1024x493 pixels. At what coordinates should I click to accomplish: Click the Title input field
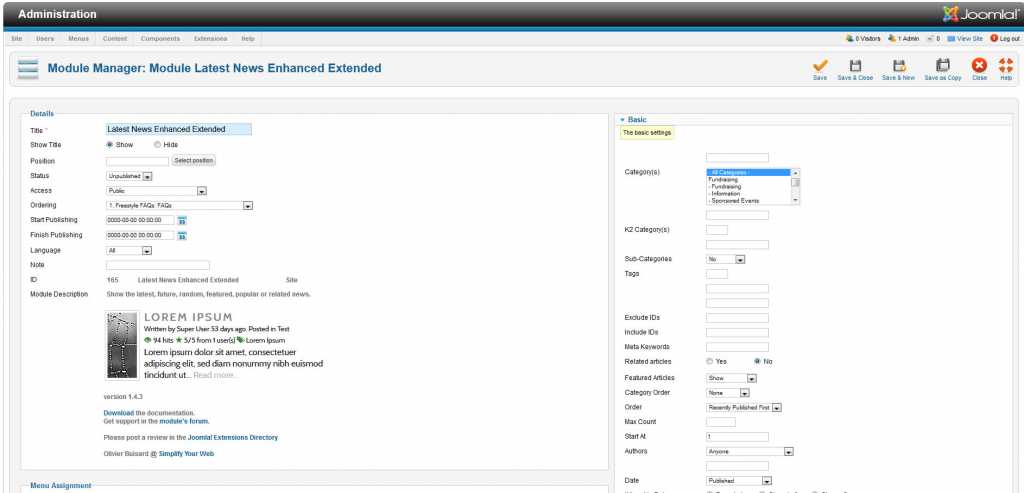(x=178, y=129)
